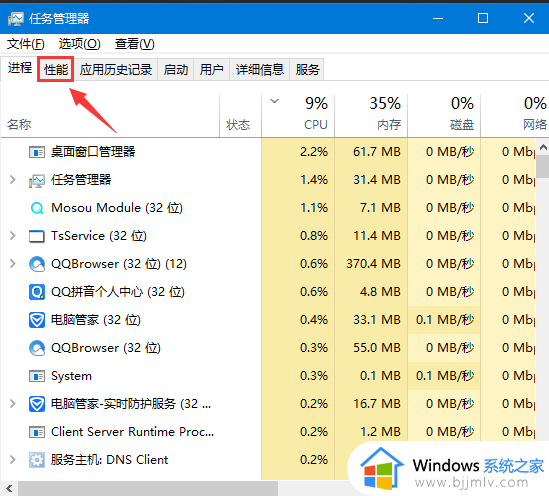Viewport: 549px width, 496px height.
Task: Click the 16.7 MB memory value
Action: [x=377, y=404]
